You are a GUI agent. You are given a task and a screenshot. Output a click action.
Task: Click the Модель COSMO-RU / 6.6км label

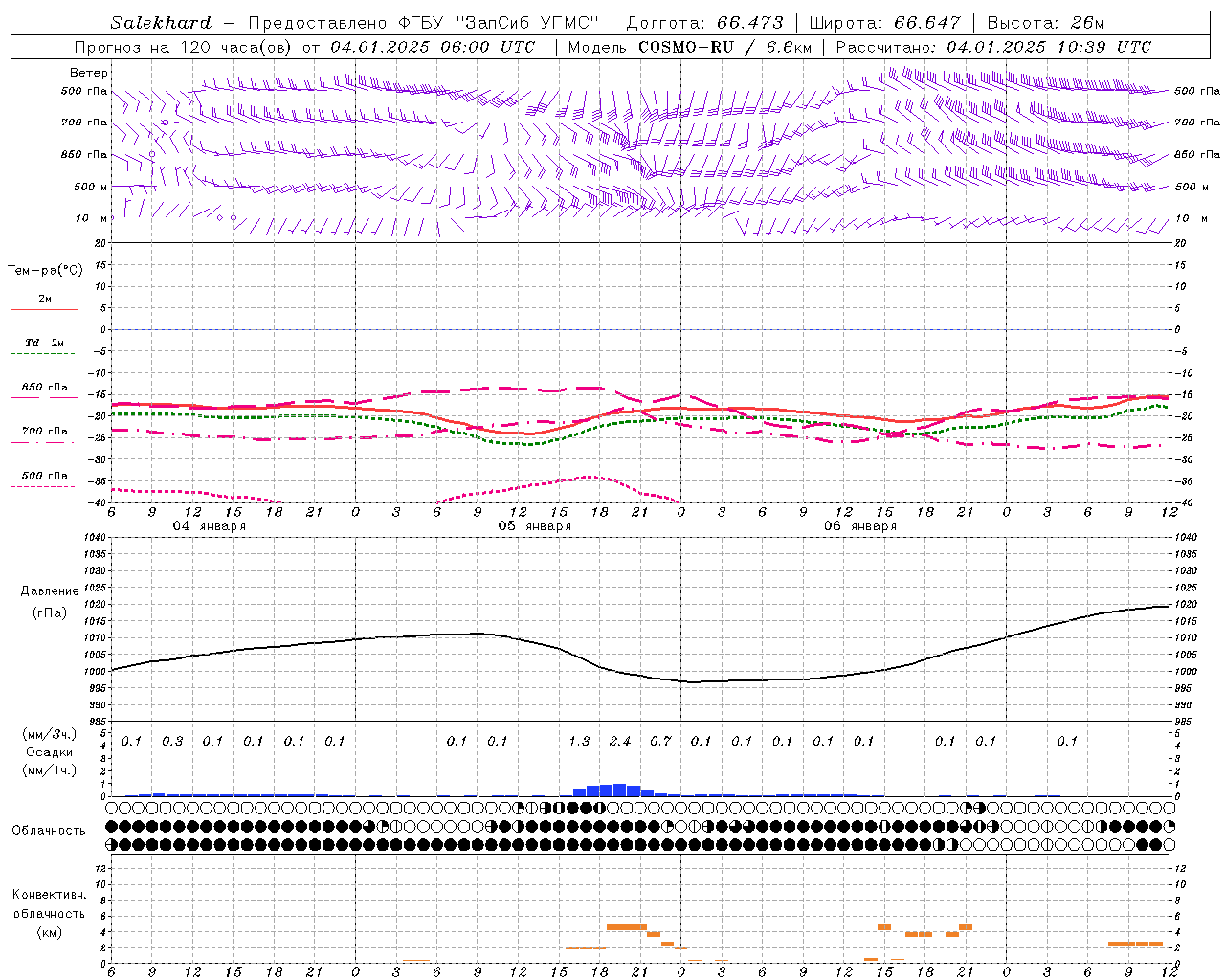coord(690,47)
